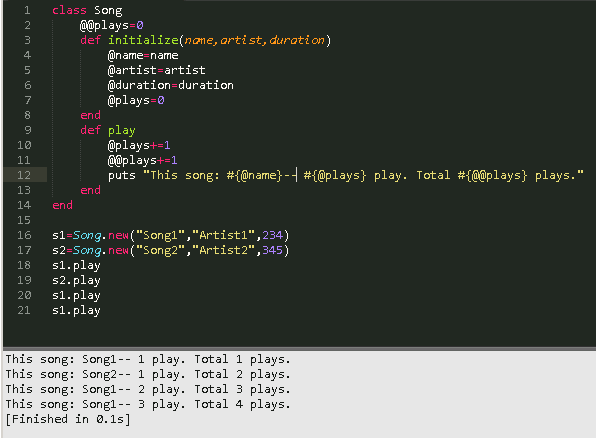Click 's1.play' call on line 21
596x438 pixels.
(76, 310)
